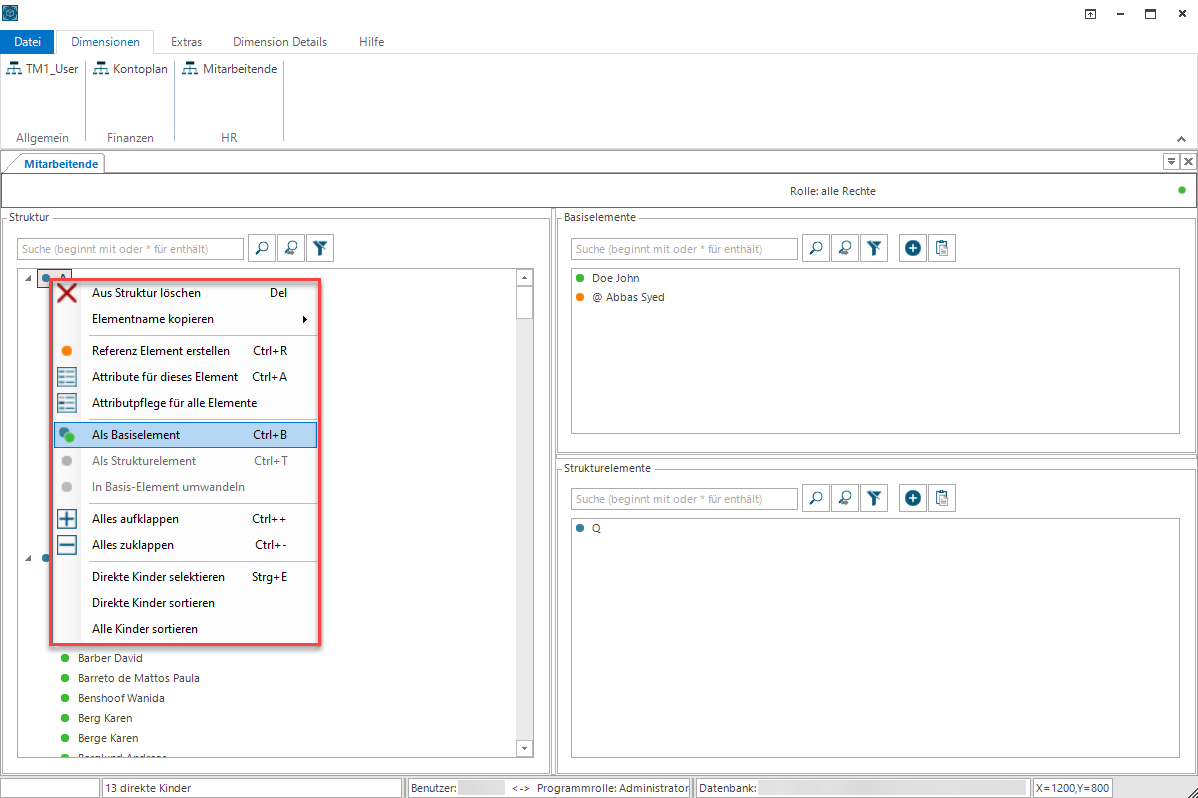Collapse the top tree node A
1198x798 pixels.
click(x=28, y=278)
